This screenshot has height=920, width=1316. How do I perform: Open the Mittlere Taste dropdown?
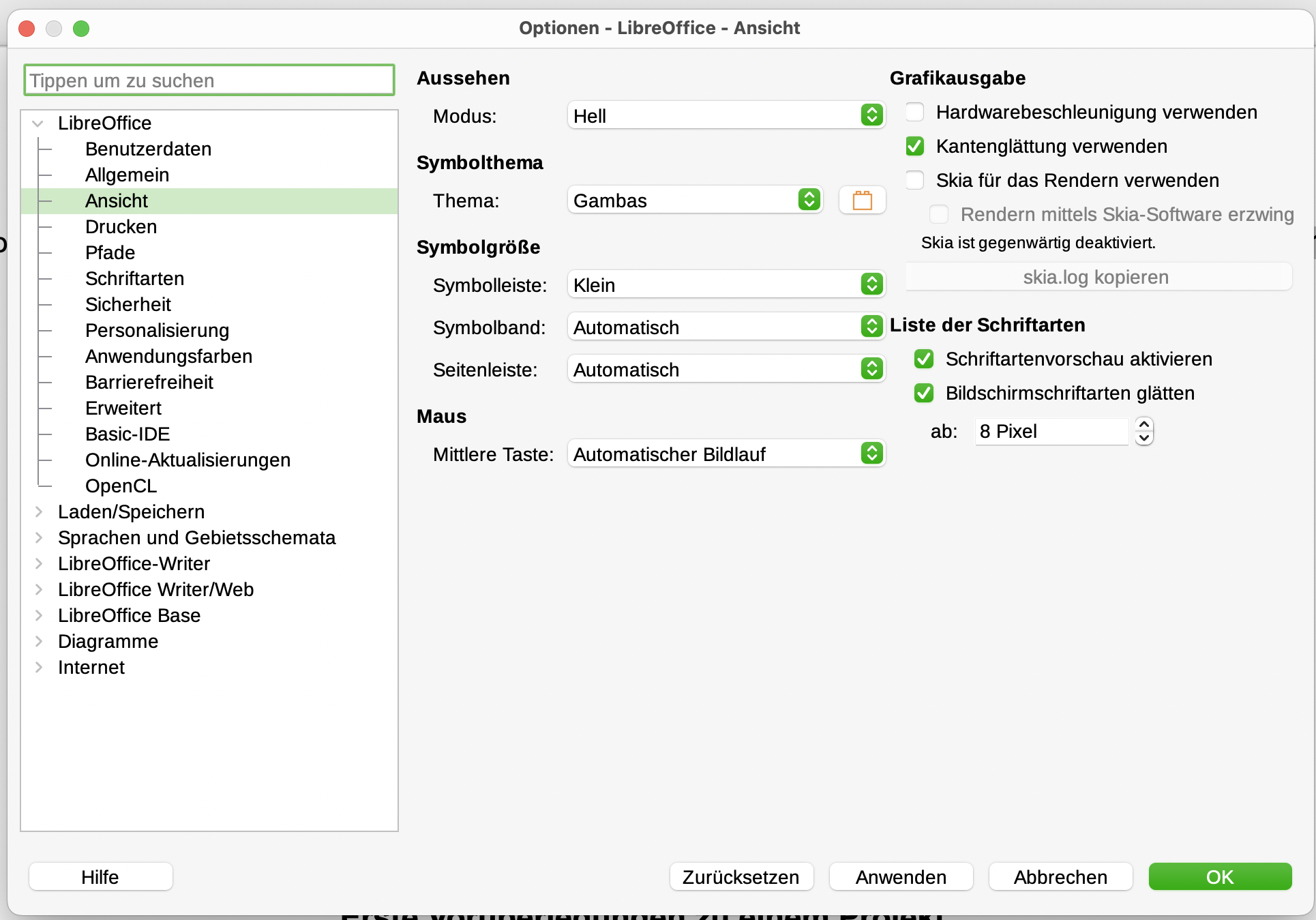pos(726,454)
